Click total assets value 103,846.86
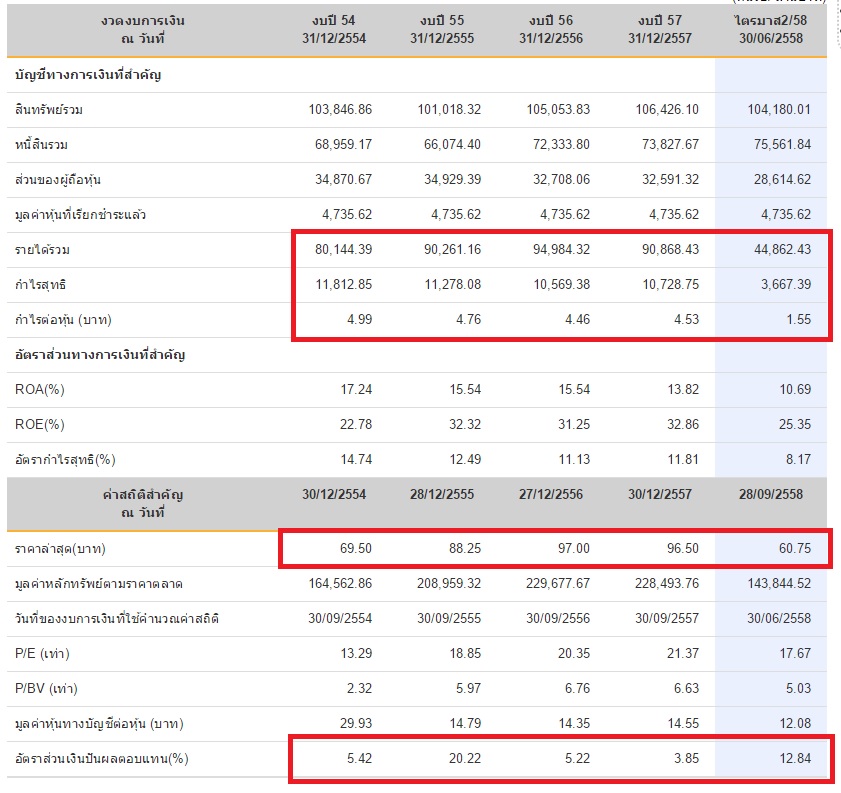 [340, 109]
